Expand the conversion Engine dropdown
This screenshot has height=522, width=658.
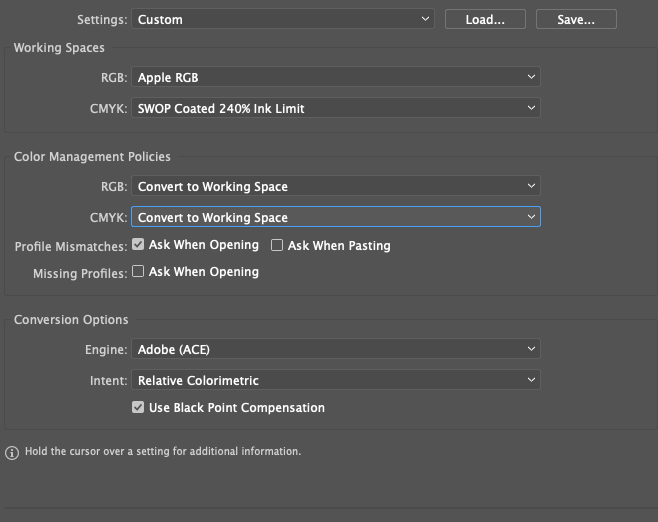click(335, 349)
